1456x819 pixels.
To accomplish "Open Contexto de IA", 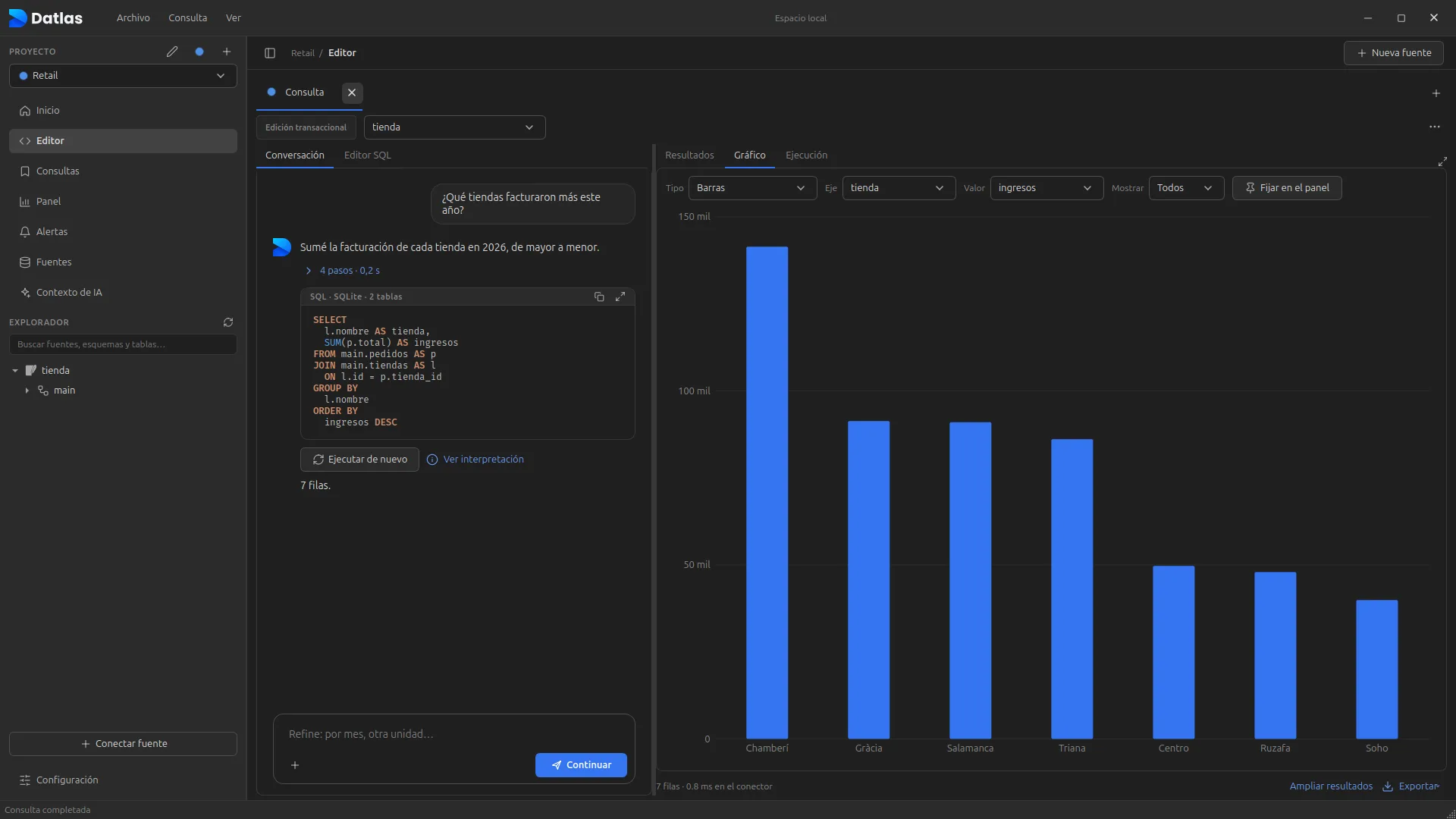I will pyautogui.click(x=123, y=293).
